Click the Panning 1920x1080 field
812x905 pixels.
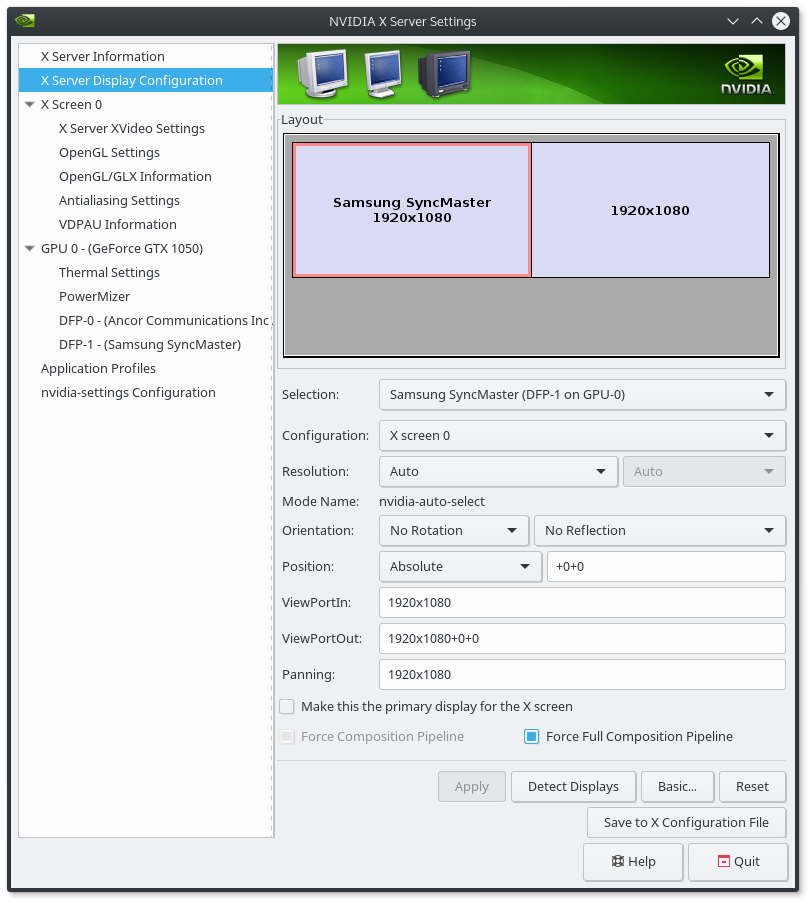pyautogui.click(x=582, y=675)
